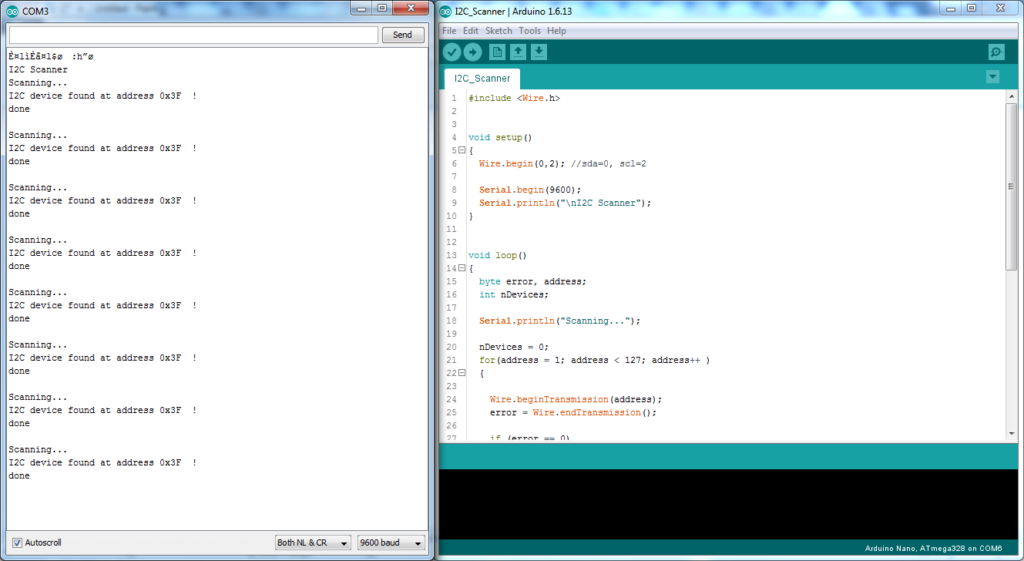1024x561 pixels.
Task: Select the I2C_Scanner tab
Action: 482,78
